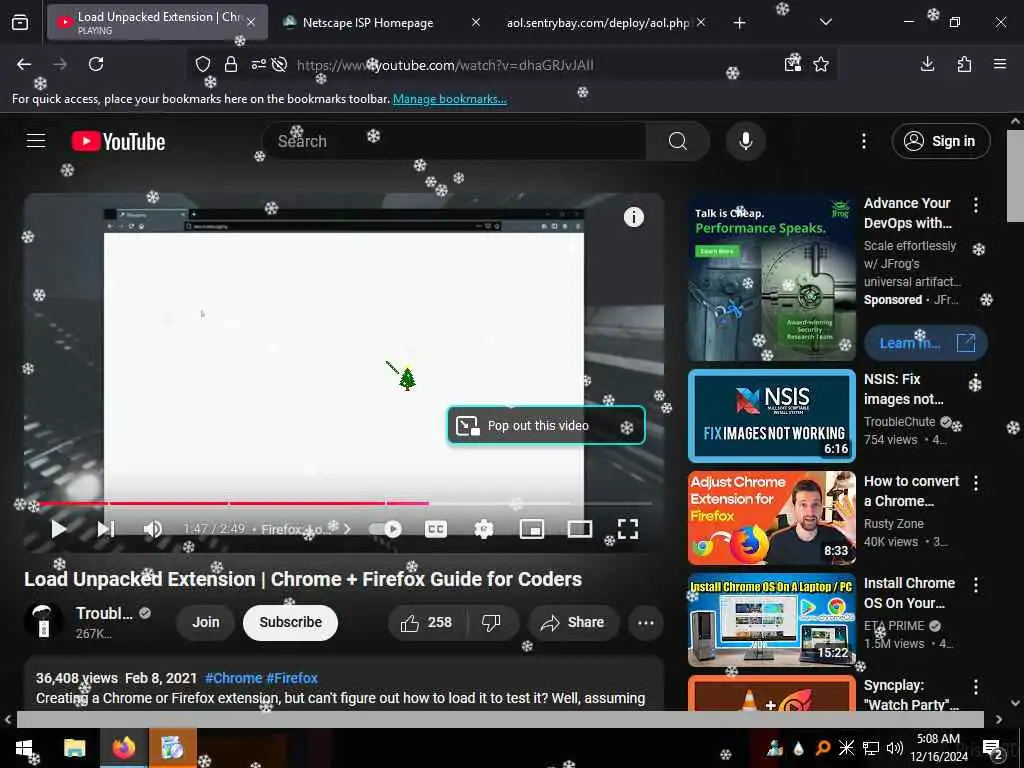
Task: Toggle closed captions CC
Action: [436, 529]
